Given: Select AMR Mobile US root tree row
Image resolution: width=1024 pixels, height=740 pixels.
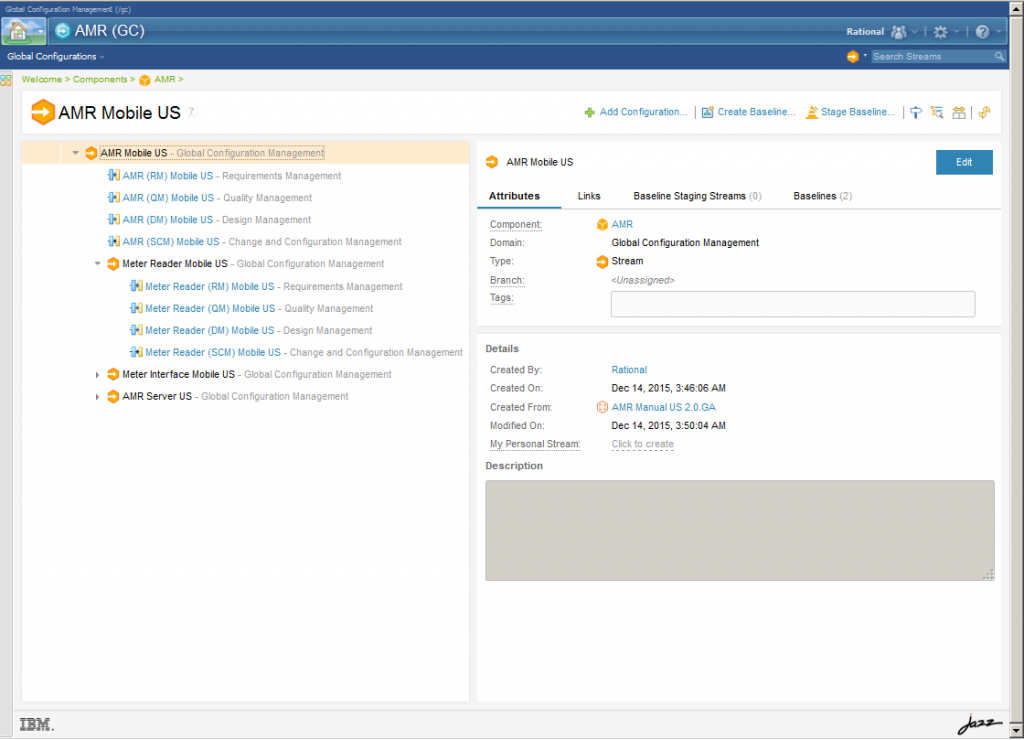Looking at the screenshot, I should click(x=246, y=153).
